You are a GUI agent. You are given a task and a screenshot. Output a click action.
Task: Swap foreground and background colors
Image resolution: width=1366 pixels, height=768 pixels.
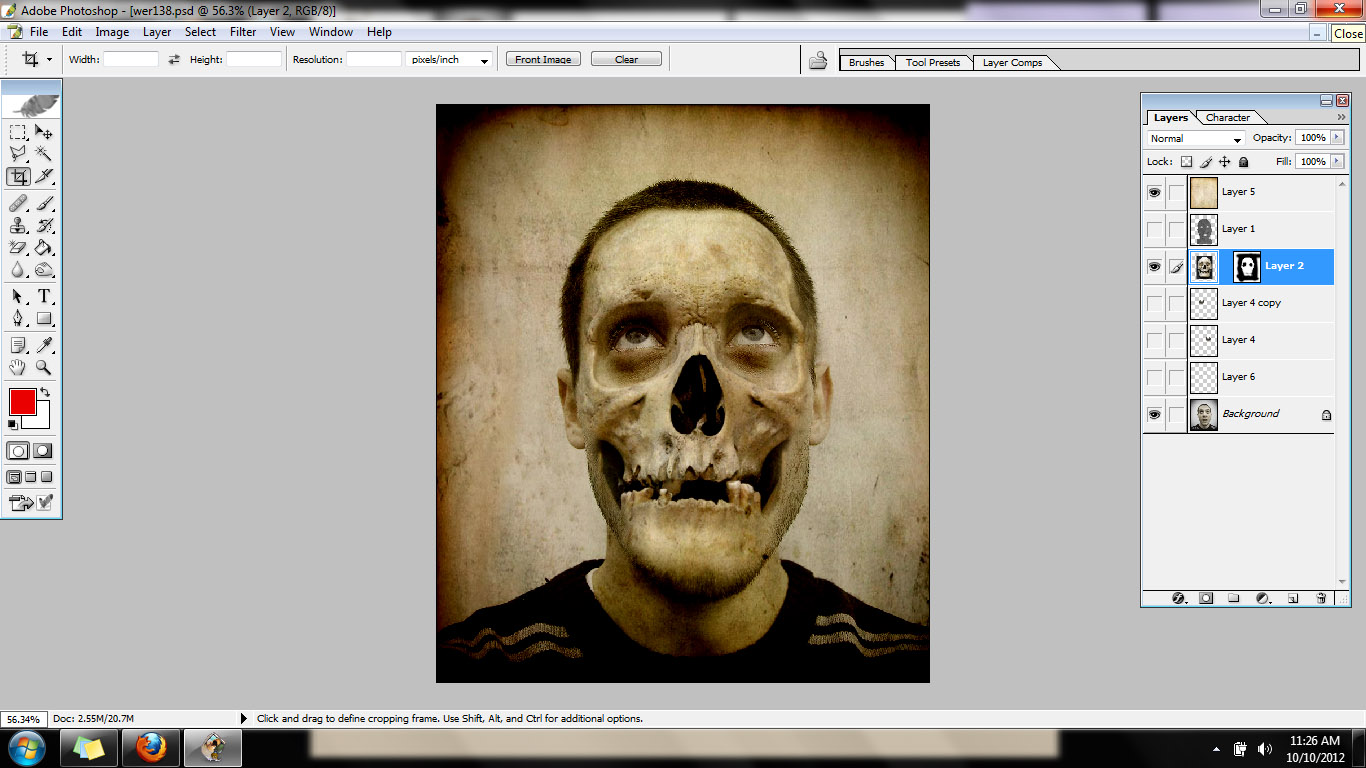click(45, 392)
